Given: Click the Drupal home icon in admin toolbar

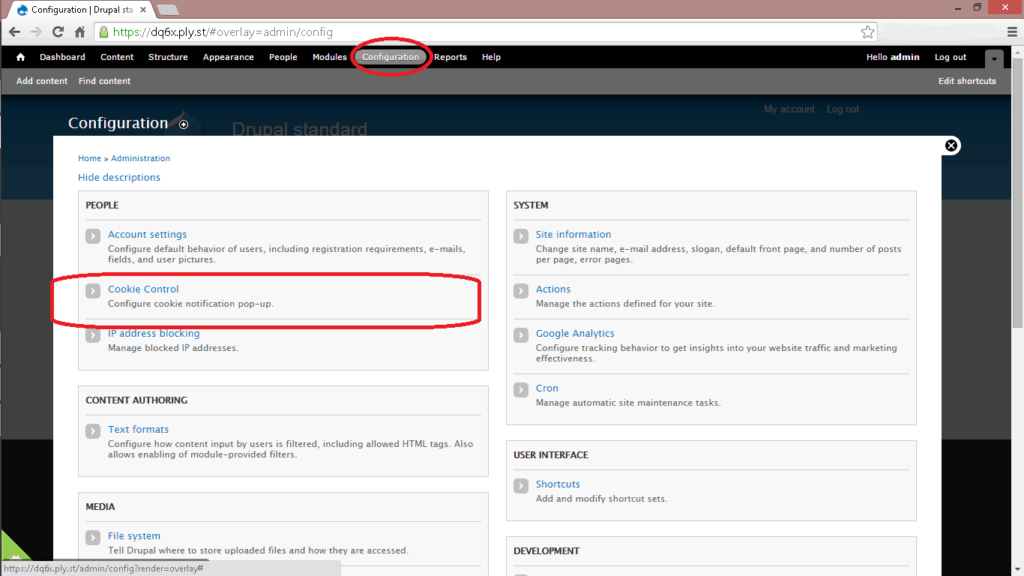Looking at the screenshot, I should click(x=20, y=57).
